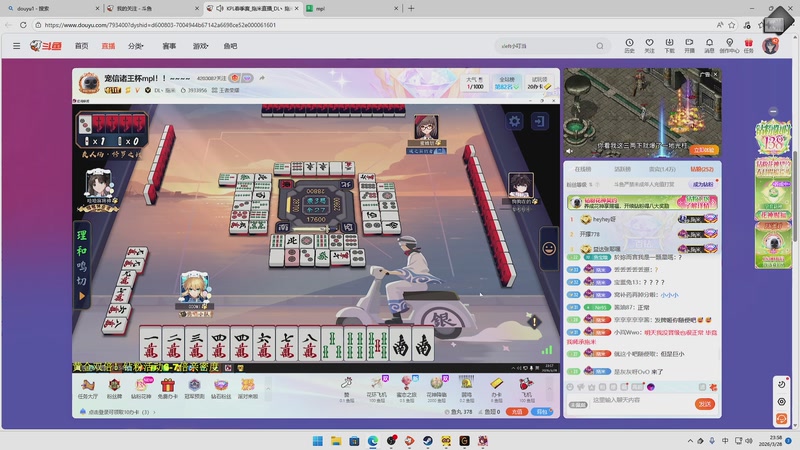Screen dimensions: 800x450
Task: Open the 历史 history icon
Action: (630, 45)
